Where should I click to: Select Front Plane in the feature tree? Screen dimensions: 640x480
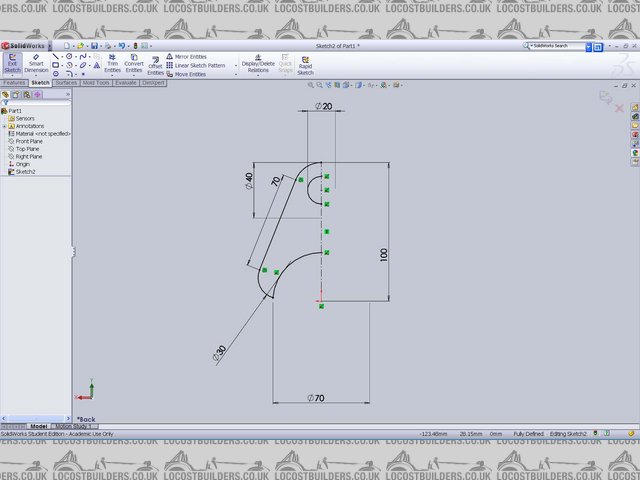(29, 141)
